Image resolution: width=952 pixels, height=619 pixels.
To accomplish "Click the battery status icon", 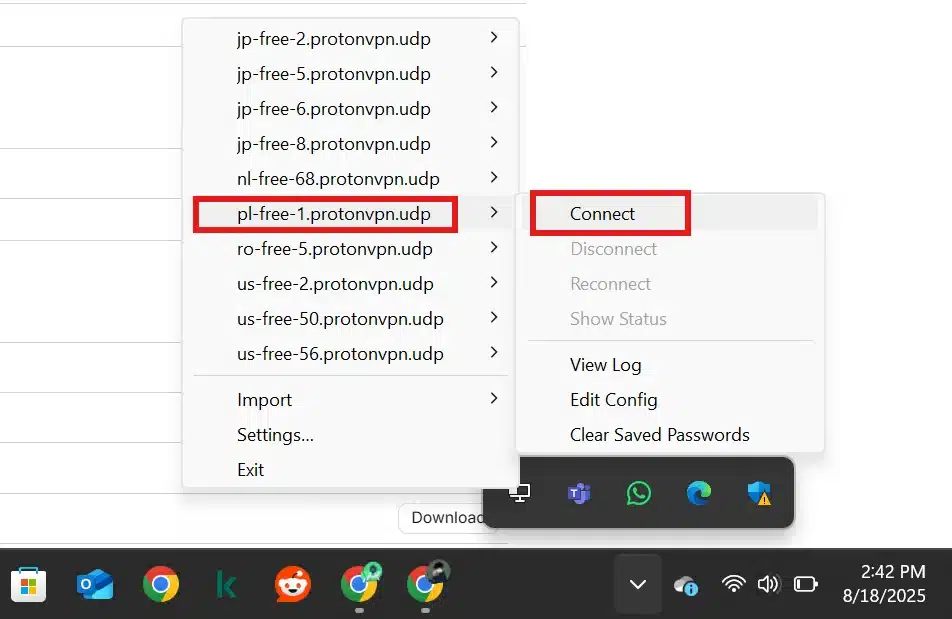I will click(x=806, y=584).
